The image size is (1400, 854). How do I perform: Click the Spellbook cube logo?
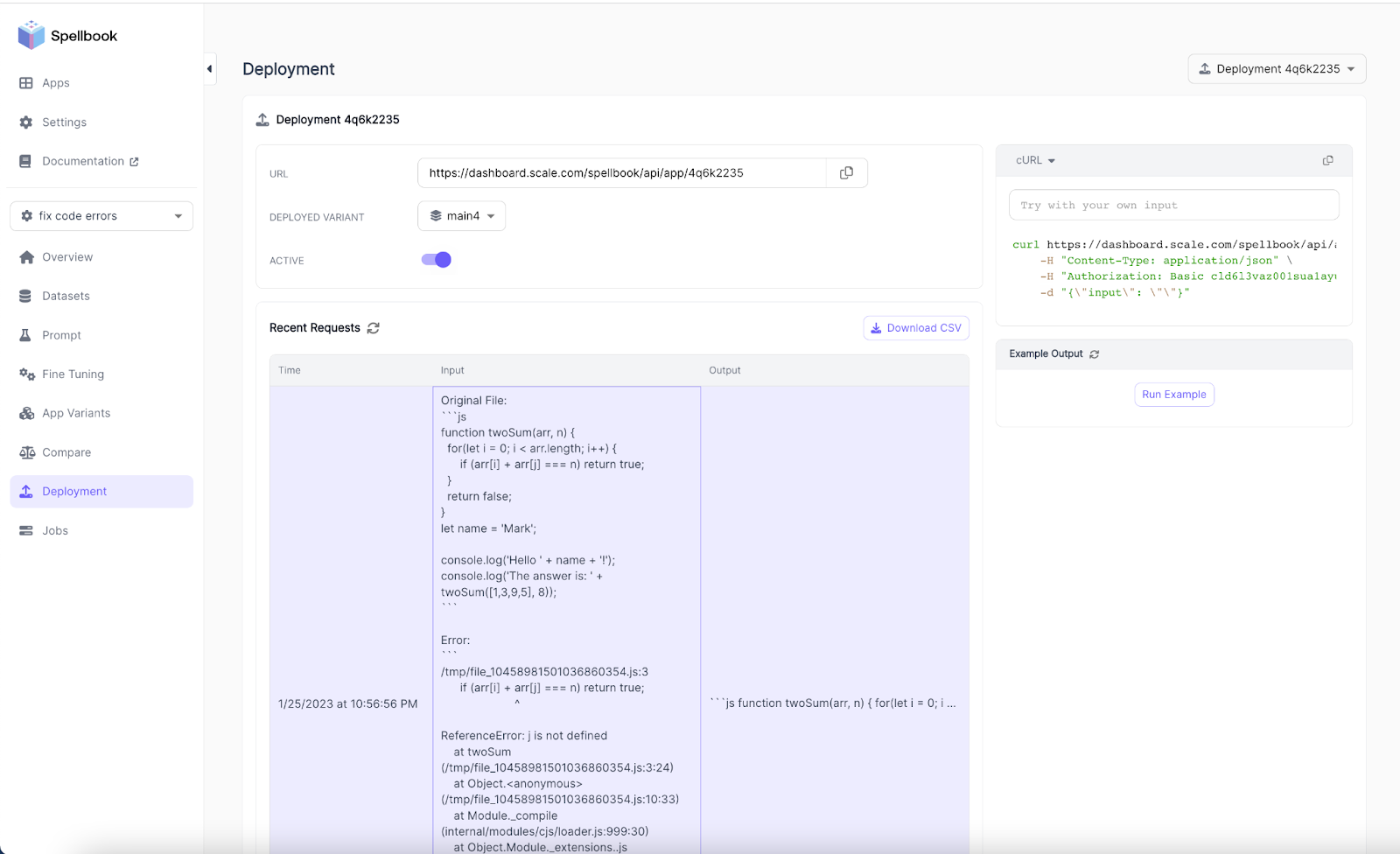tap(31, 35)
